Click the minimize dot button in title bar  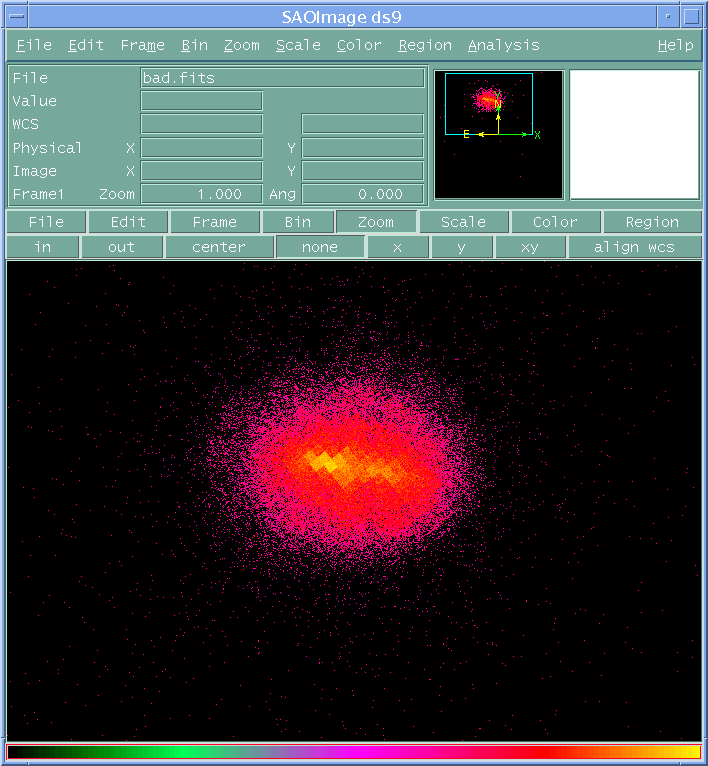pos(668,16)
